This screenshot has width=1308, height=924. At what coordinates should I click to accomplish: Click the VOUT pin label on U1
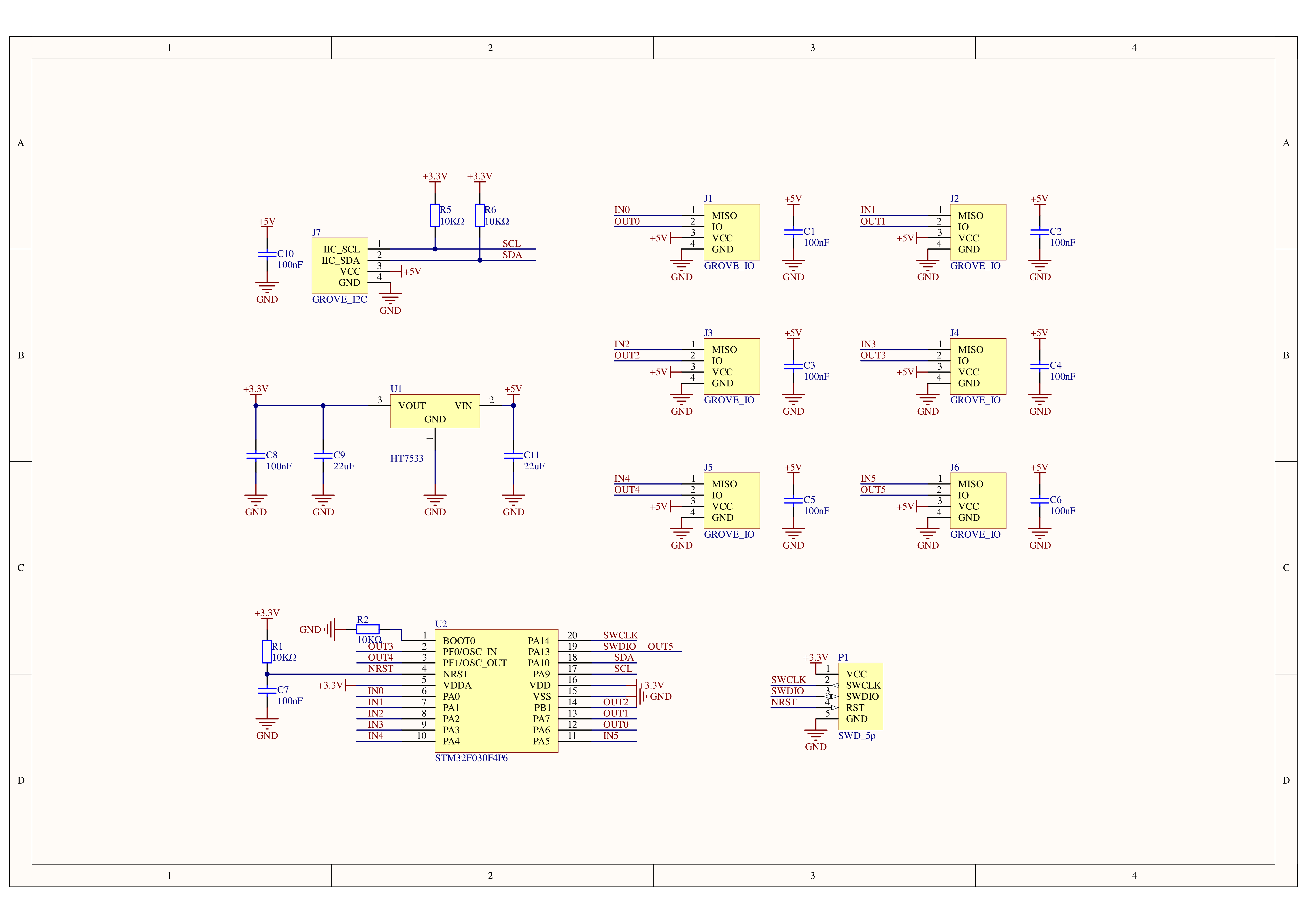412,406
